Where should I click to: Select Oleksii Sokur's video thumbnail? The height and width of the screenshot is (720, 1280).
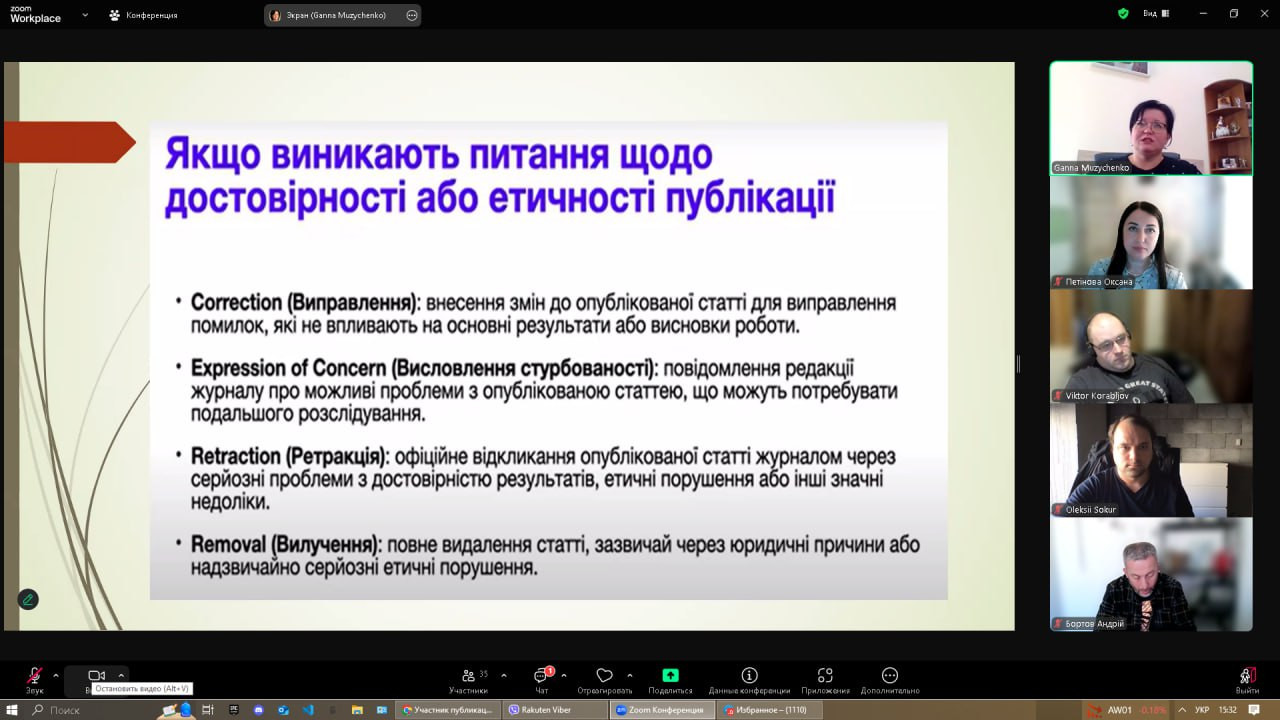[x=1151, y=460]
